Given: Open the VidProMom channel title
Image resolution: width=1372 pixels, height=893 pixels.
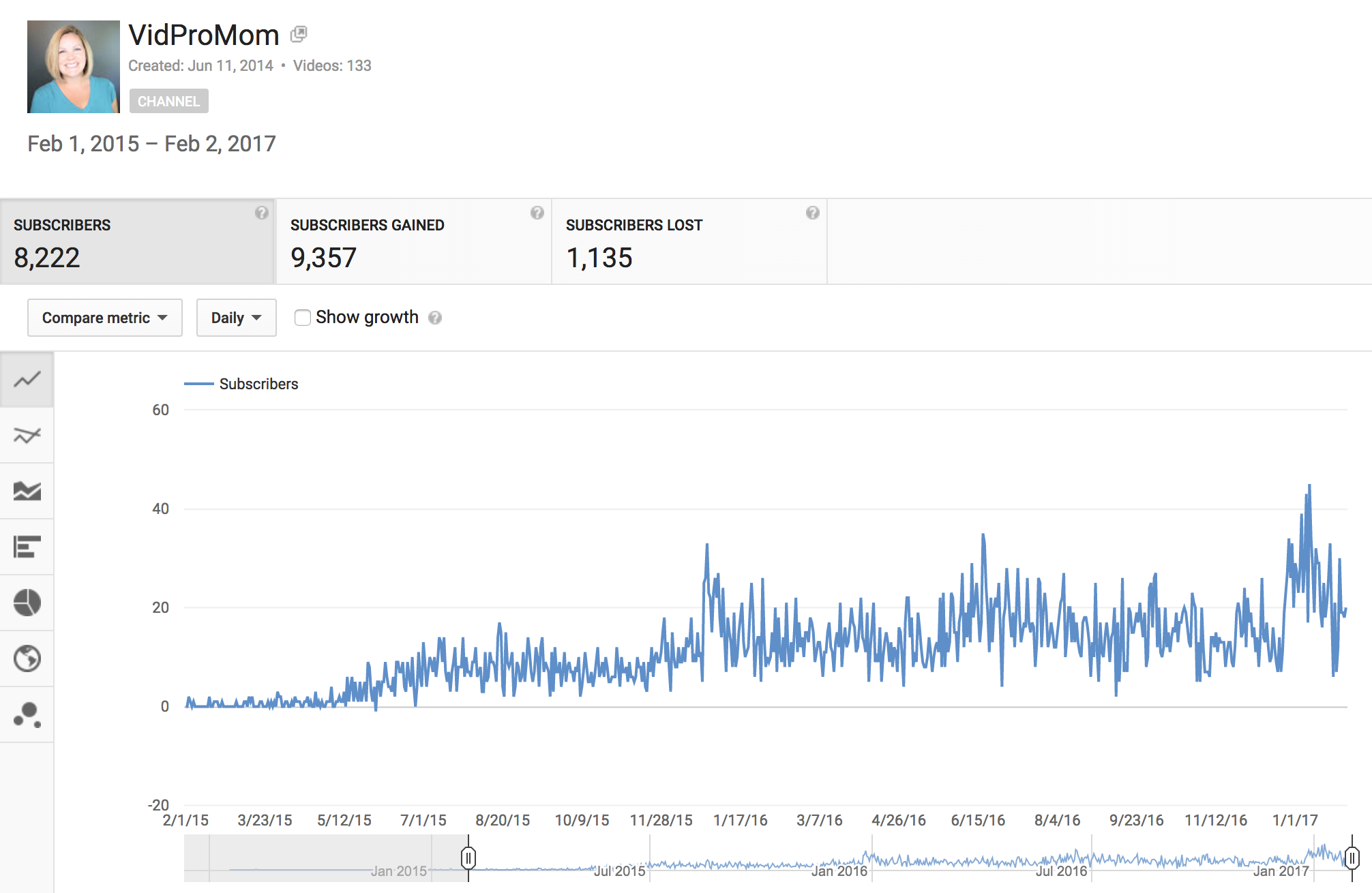Looking at the screenshot, I should click(204, 35).
